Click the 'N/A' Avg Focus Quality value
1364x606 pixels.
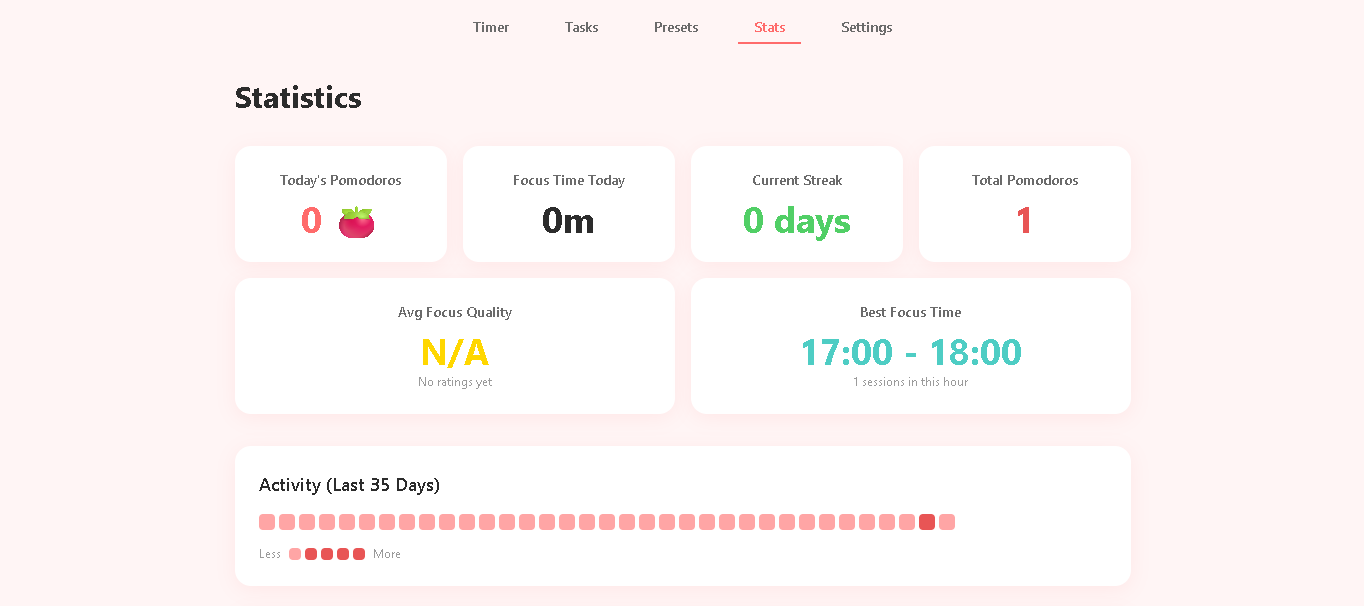pyautogui.click(x=455, y=352)
